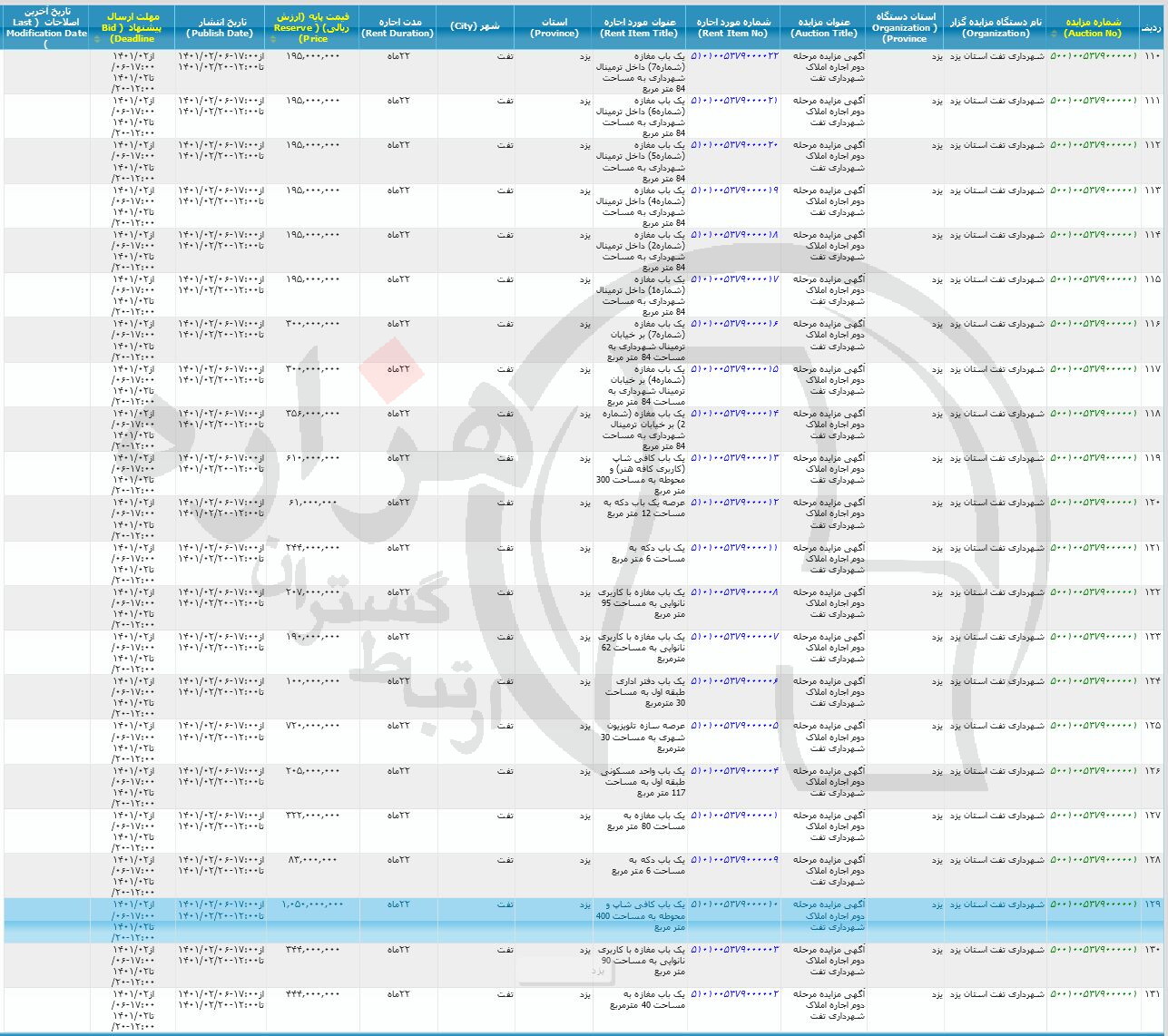Click the auction title cell in row 123
The width and height of the screenshot is (1168, 1036).
[x=823, y=653]
